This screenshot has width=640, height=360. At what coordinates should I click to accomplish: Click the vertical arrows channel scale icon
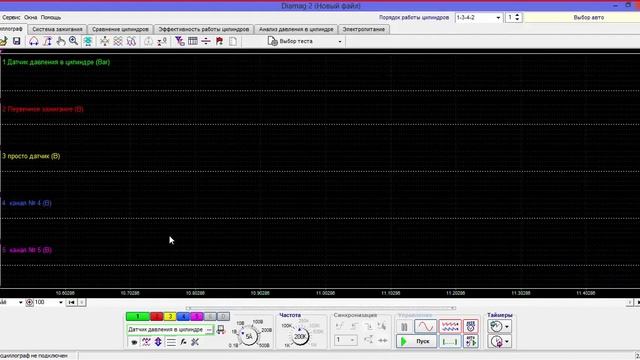[158, 342]
